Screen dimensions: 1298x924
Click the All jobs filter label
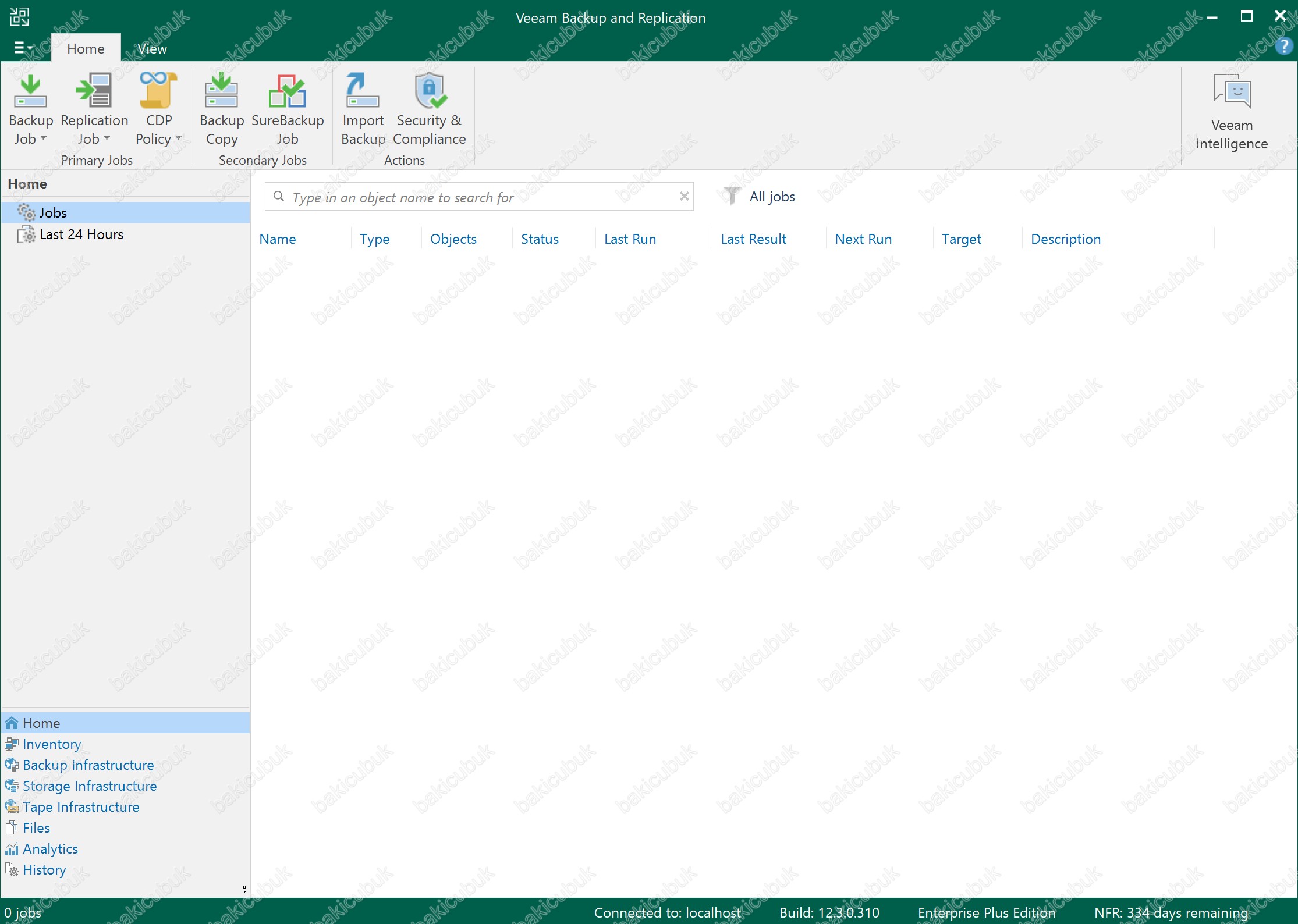(772, 197)
